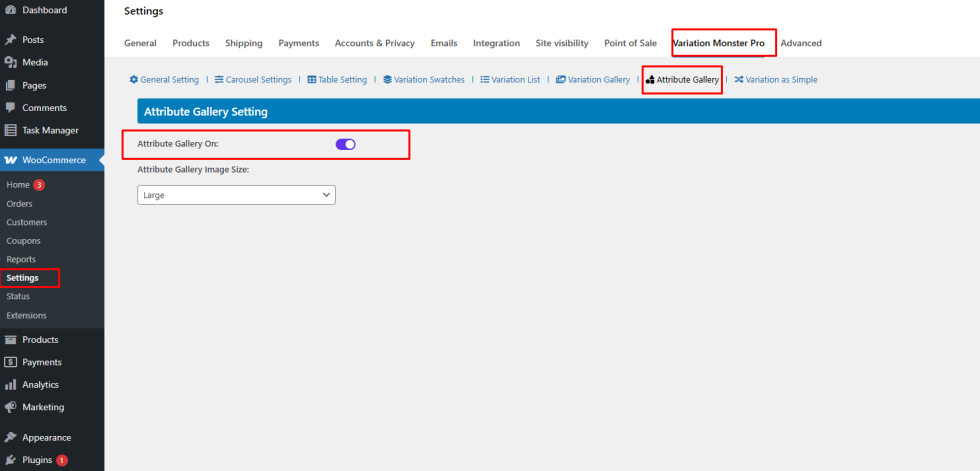Click the Table Setting grid icon
Image resolution: width=980 pixels, height=471 pixels.
click(x=312, y=80)
